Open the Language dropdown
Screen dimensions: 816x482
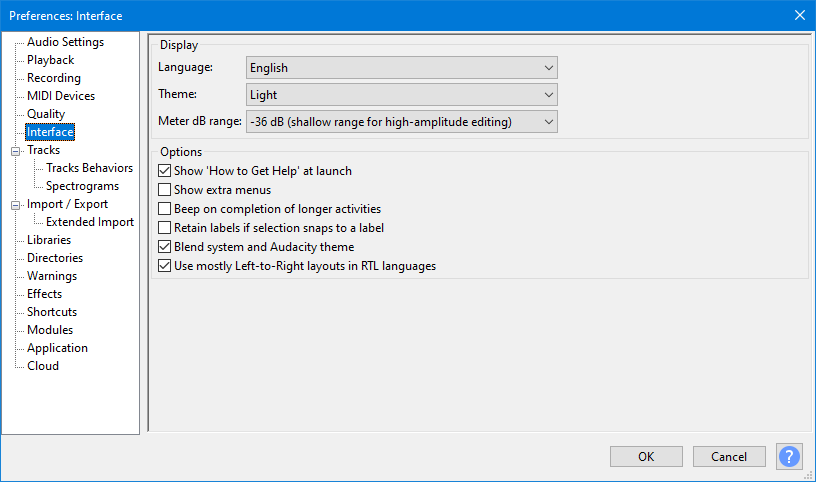401,68
